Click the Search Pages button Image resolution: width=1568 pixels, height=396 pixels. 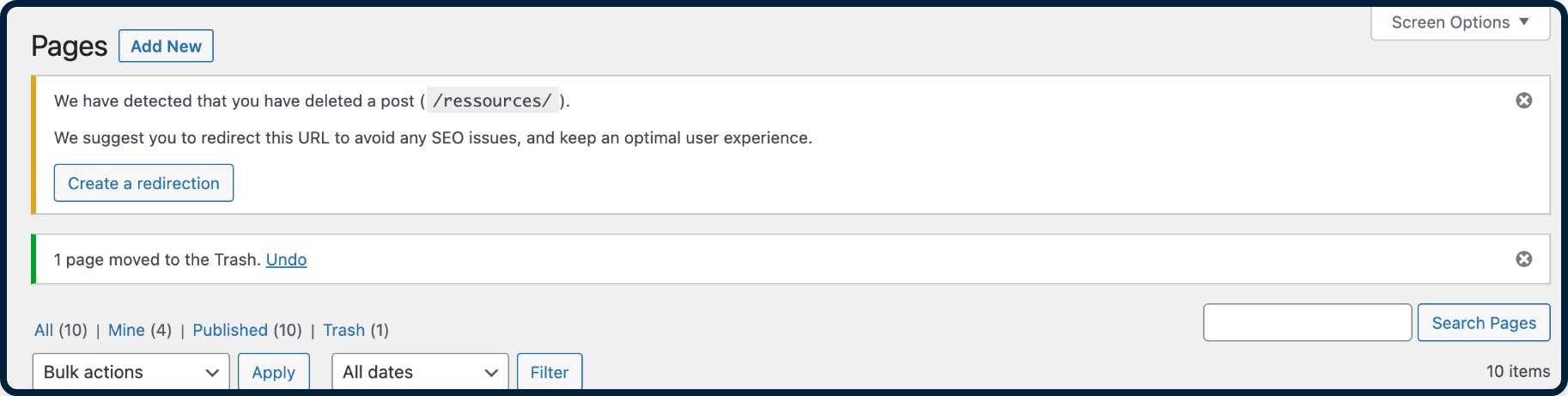click(x=1484, y=323)
